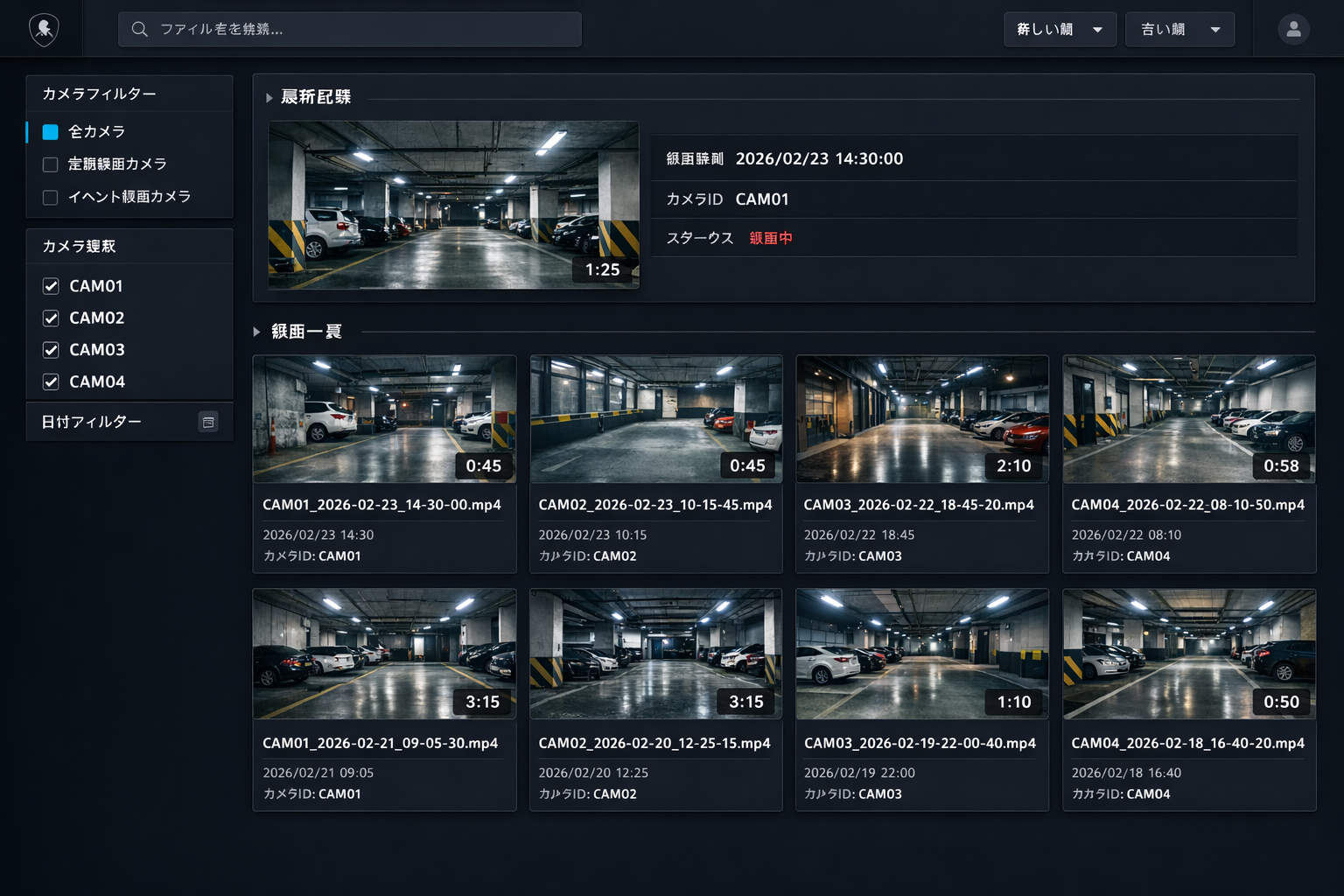This screenshot has height=896, width=1344.
Task: Open the user profile avatar icon
Action: (x=1293, y=29)
